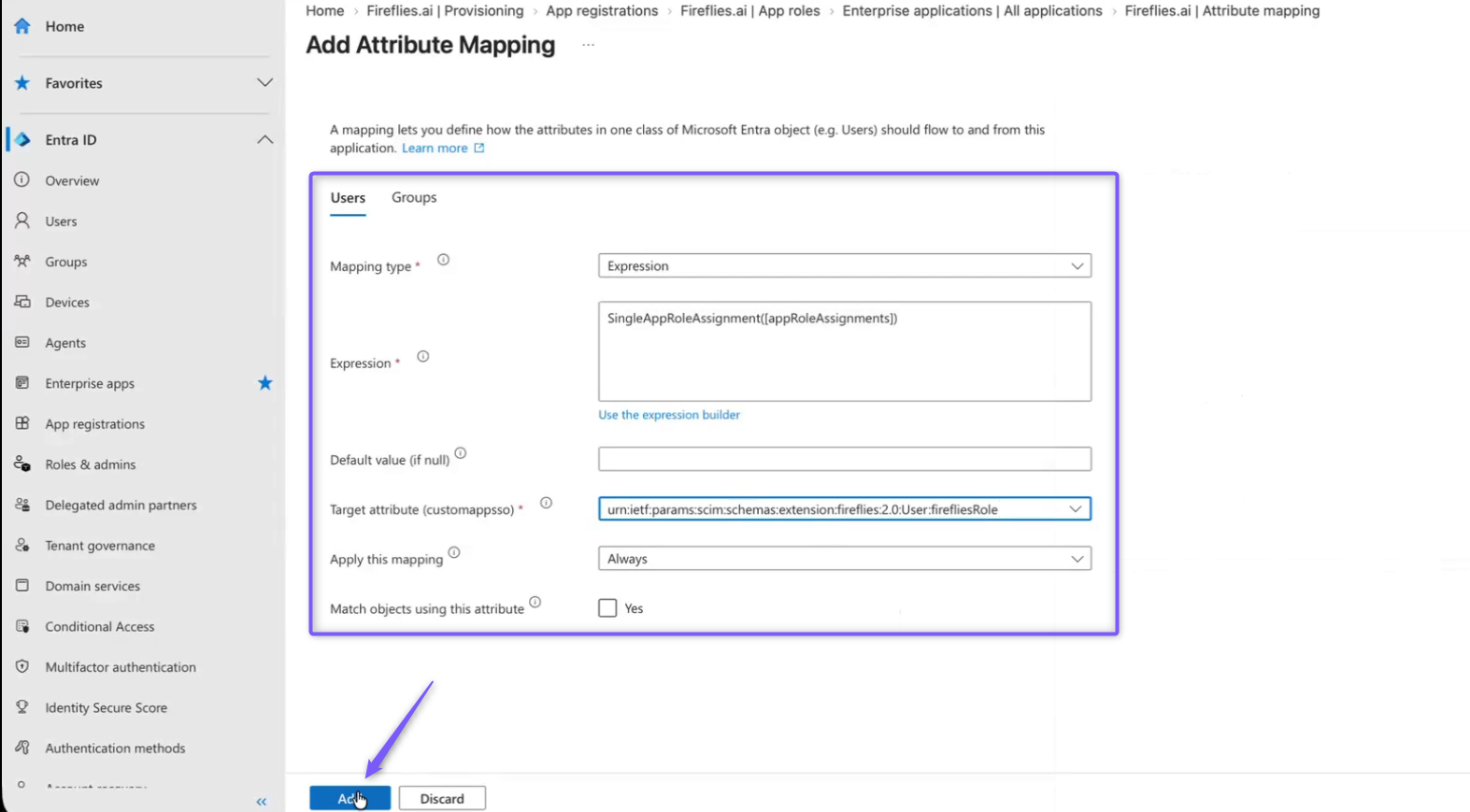Collapse the sidebar with double chevron
Screen dimensions: 1470x812
pyautogui.click(x=262, y=802)
